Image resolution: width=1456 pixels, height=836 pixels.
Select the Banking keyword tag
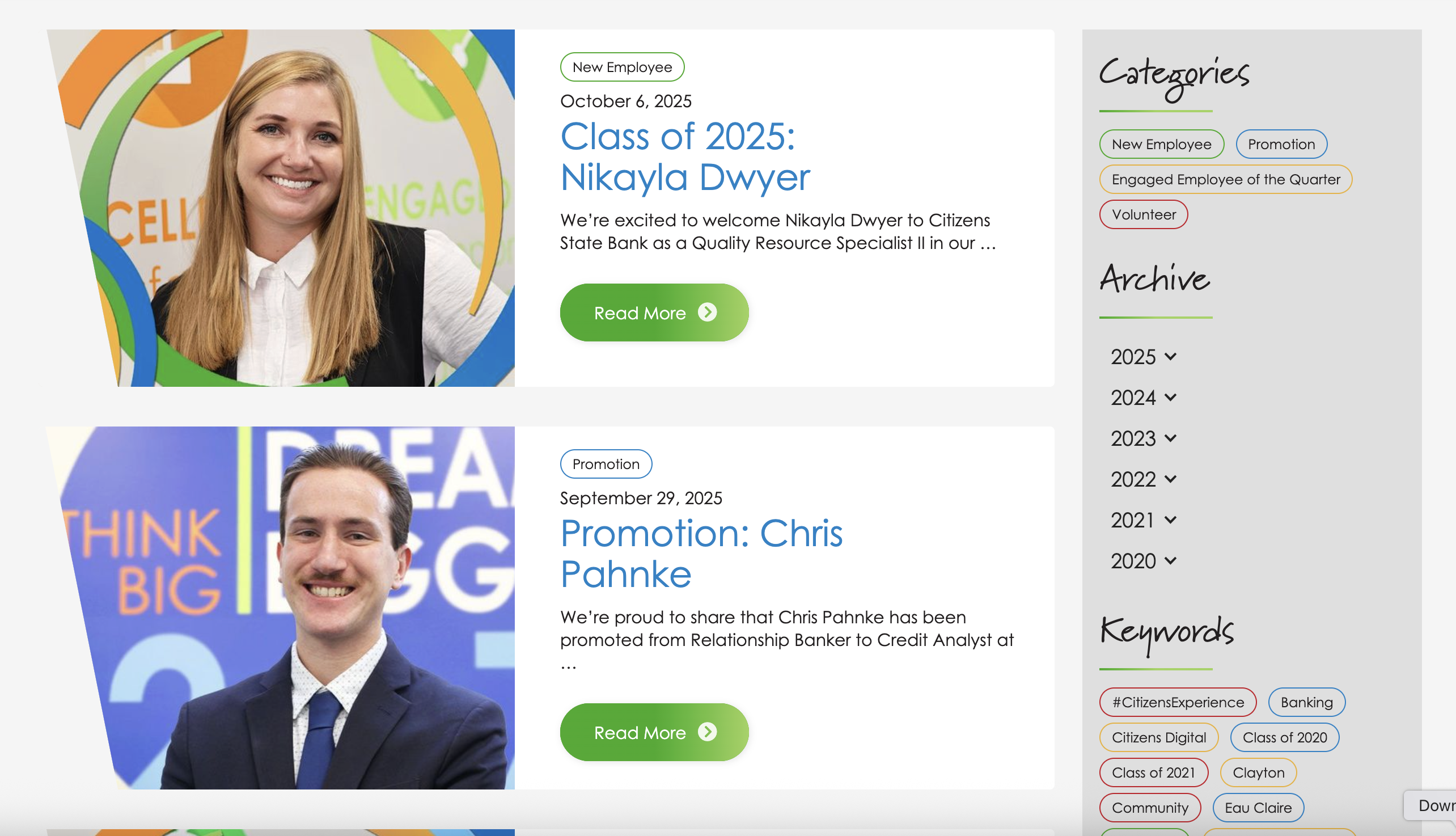1307,702
